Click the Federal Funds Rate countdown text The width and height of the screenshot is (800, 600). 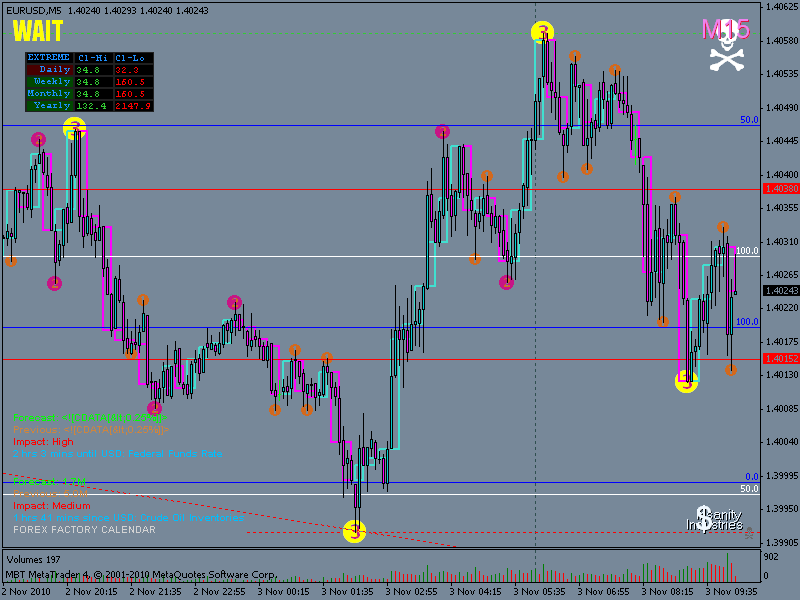118,454
